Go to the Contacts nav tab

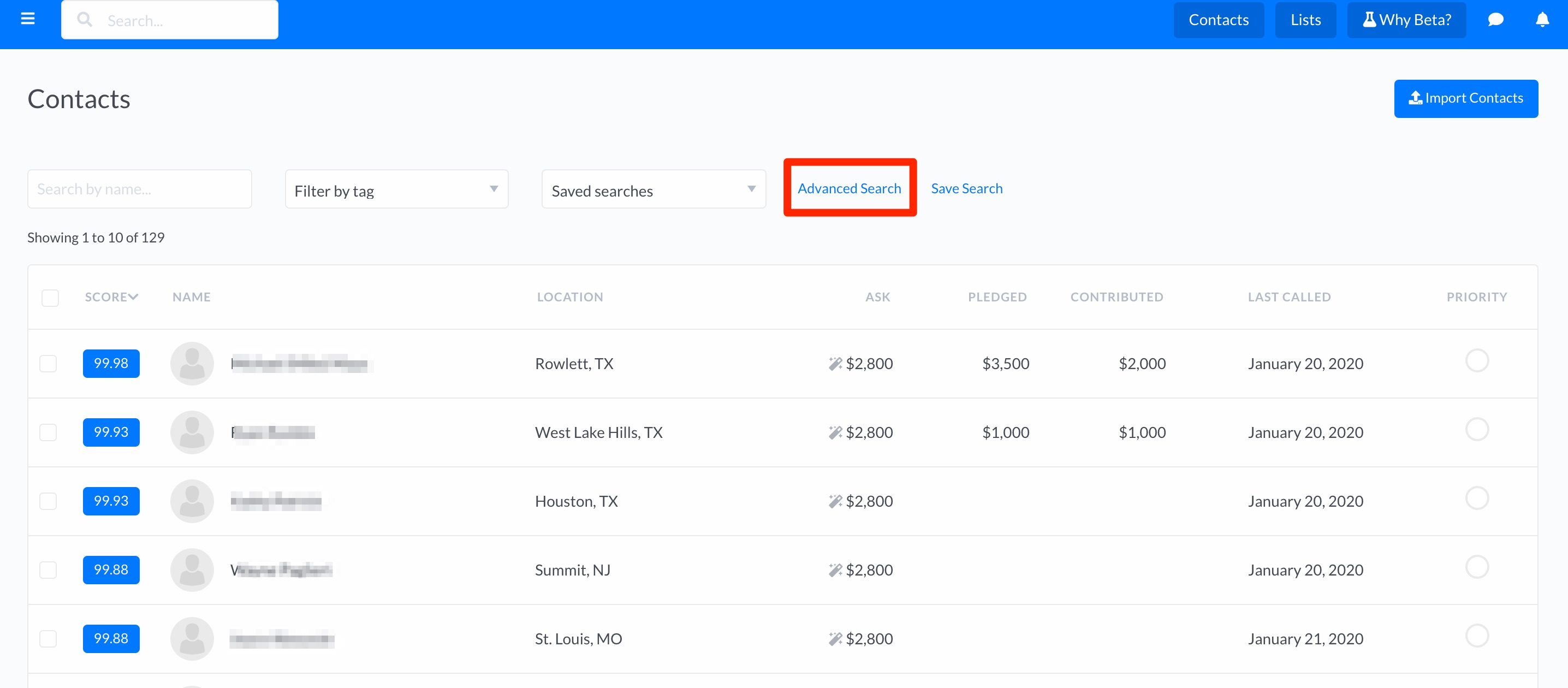pyautogui.click(x=1219, y=20)
